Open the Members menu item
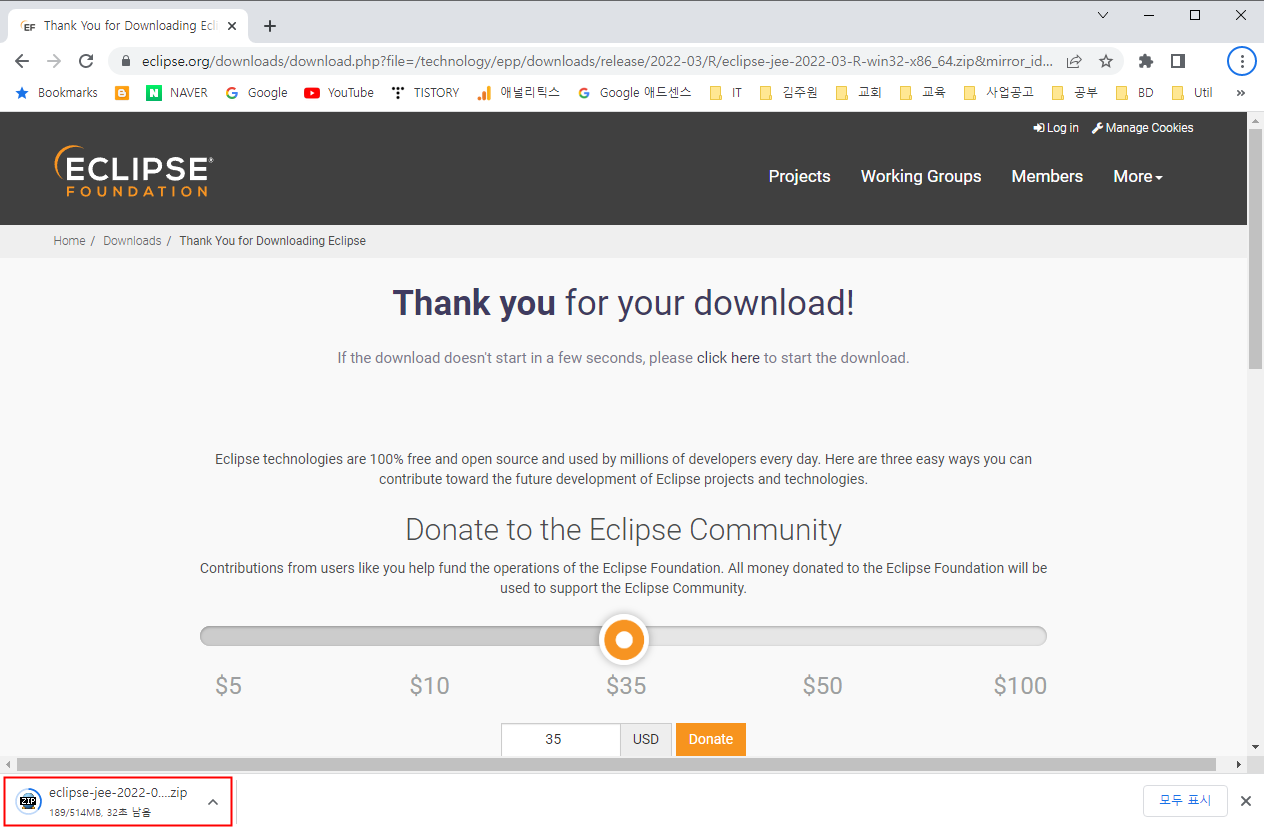 click(x=1047, y=176)
